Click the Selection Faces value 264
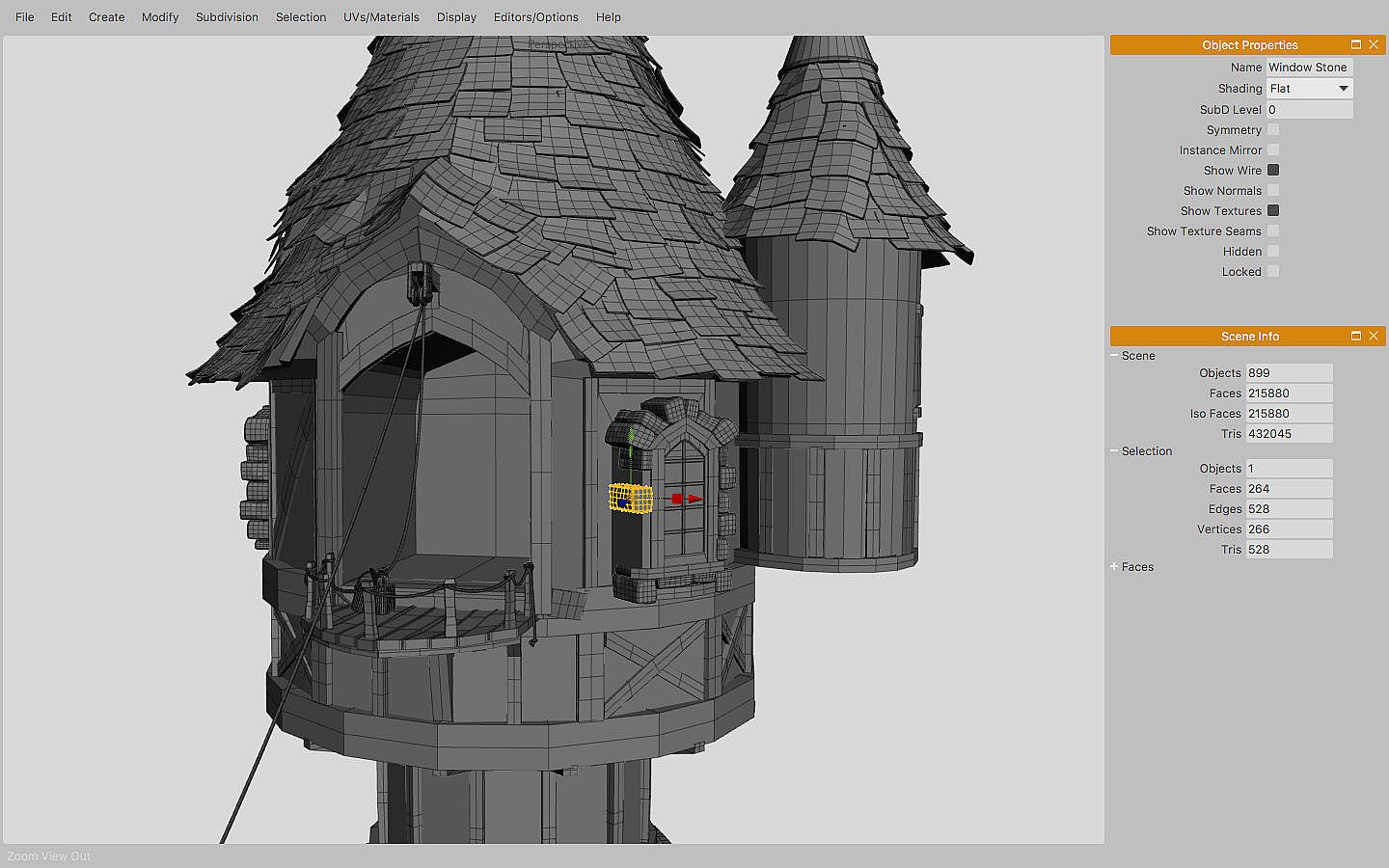1389x868 pixels. coord(1290,489)
